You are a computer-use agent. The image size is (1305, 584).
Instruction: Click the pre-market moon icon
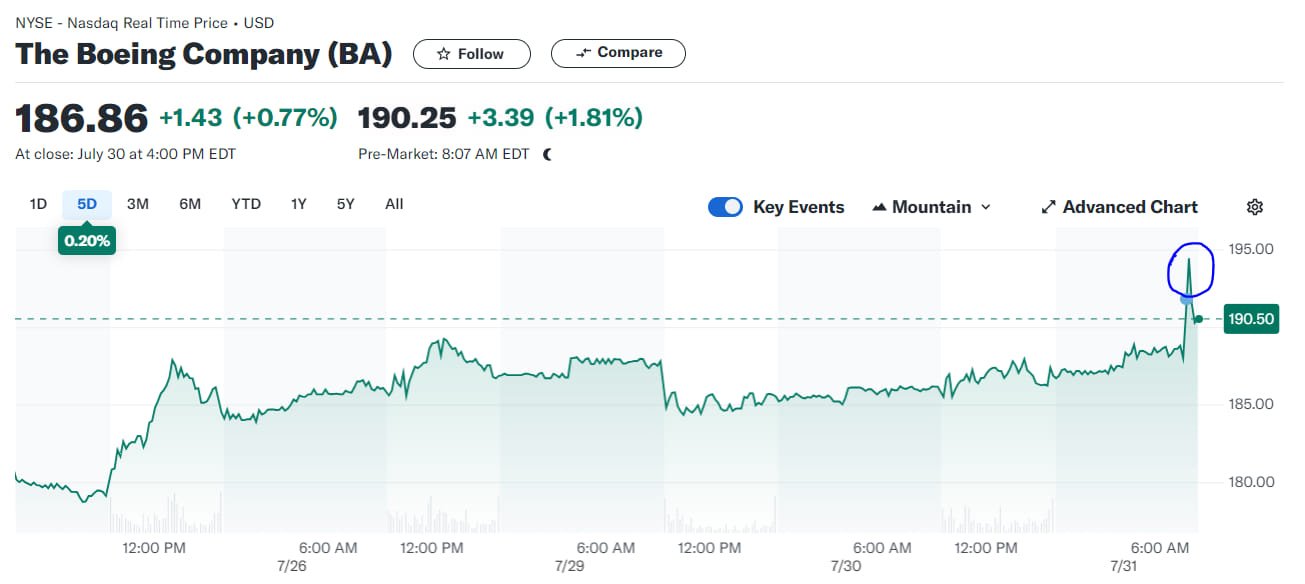point(547,154)
